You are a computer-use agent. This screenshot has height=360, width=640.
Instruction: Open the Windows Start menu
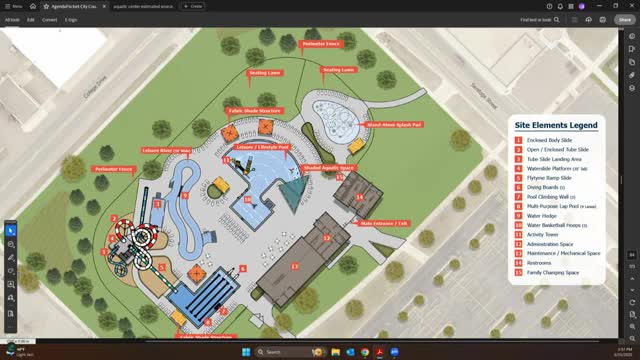pyautogui.click(x=246, y=352)
